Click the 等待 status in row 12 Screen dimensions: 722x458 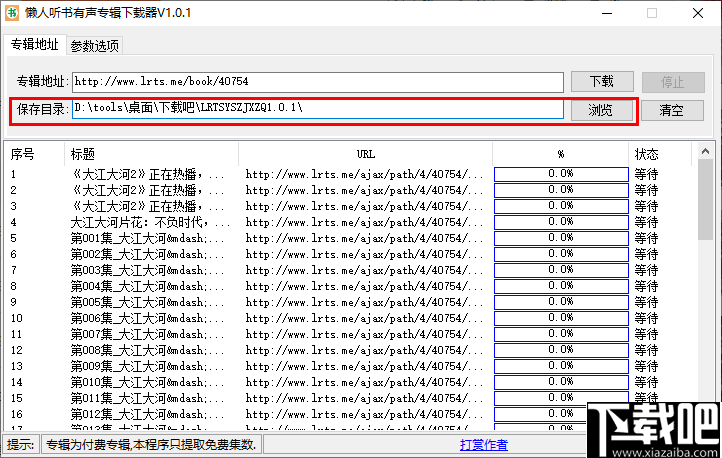pos(646,350)
